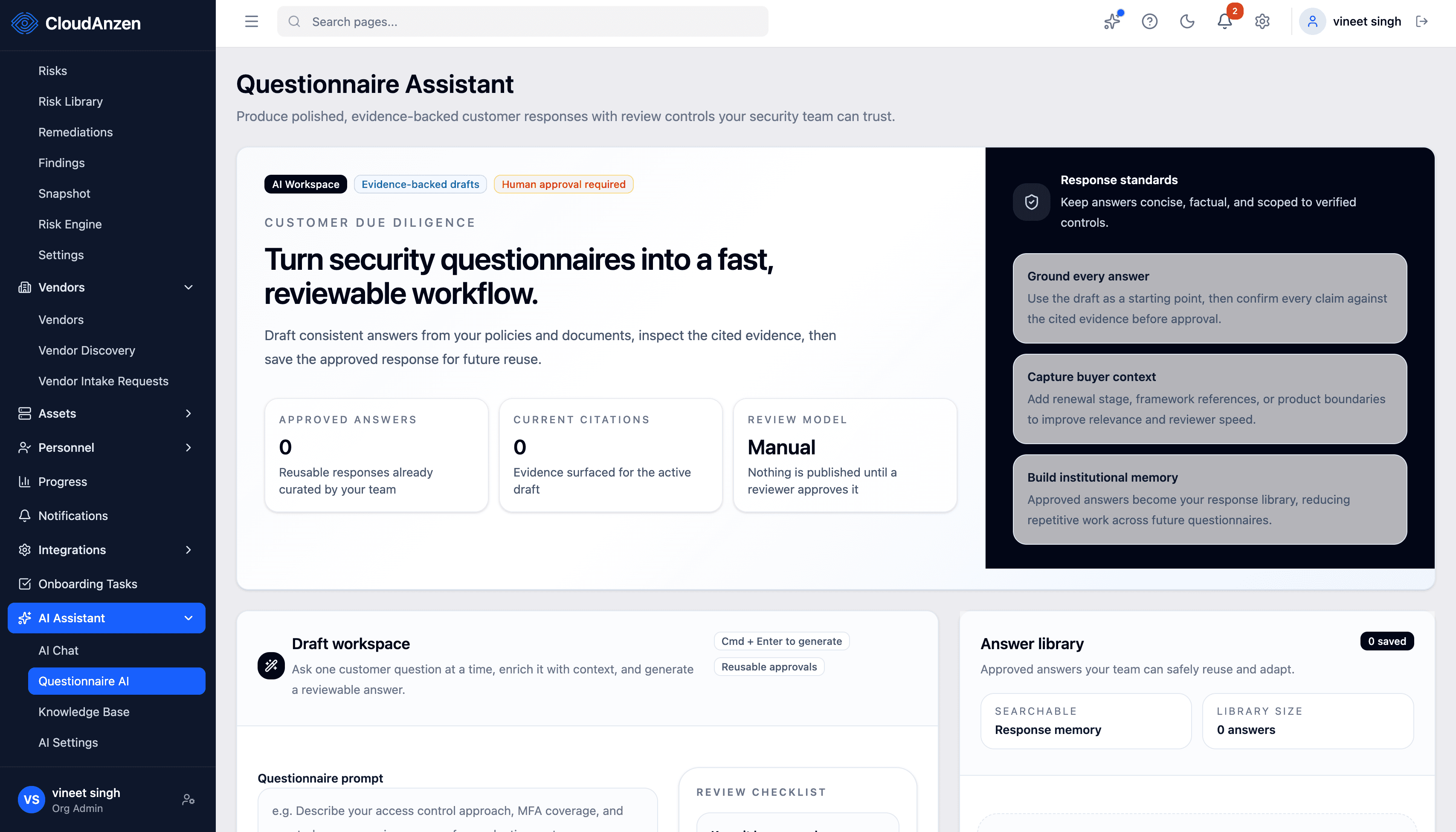Viewport: 1456px width, 832px height.
Task: Open Risk Engine page
Action: tap(70, 224)
